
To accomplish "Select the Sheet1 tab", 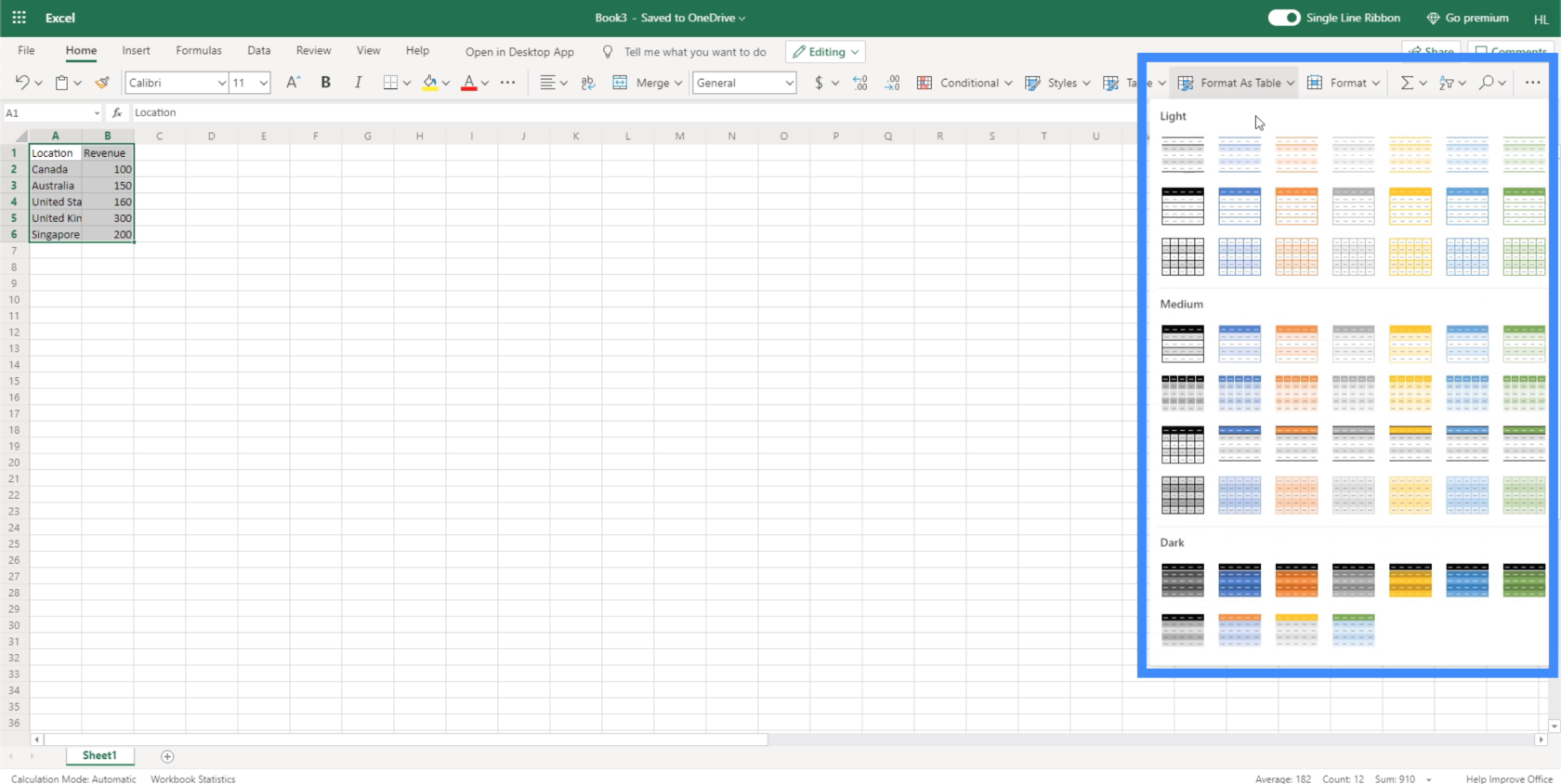I will [99, 756].
